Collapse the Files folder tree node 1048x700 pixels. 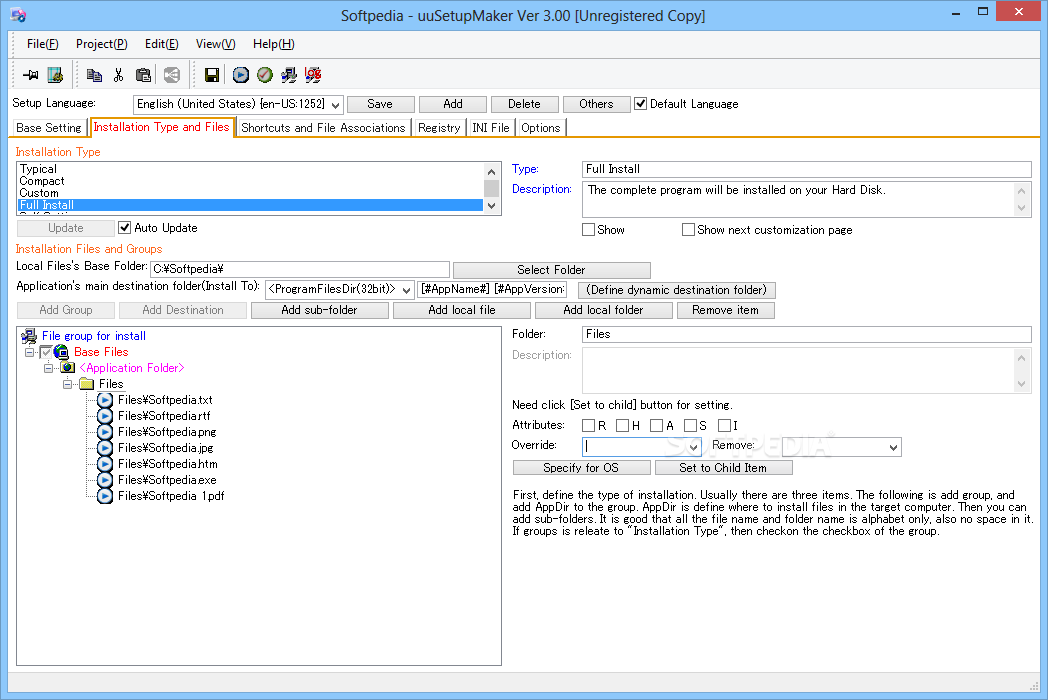[x=68, y=384]
